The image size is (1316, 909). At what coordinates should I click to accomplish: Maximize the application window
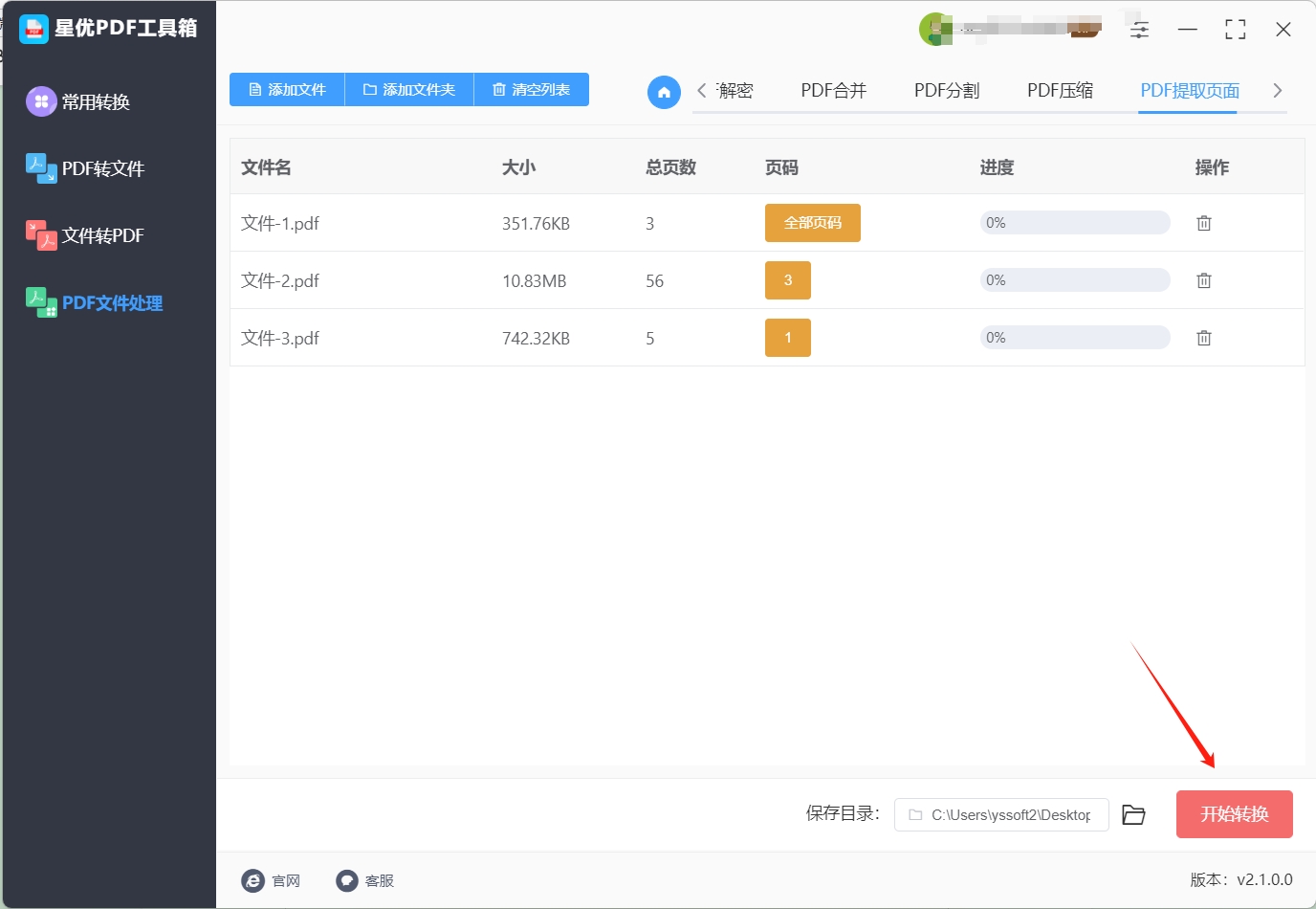[x=1236, y=30]
